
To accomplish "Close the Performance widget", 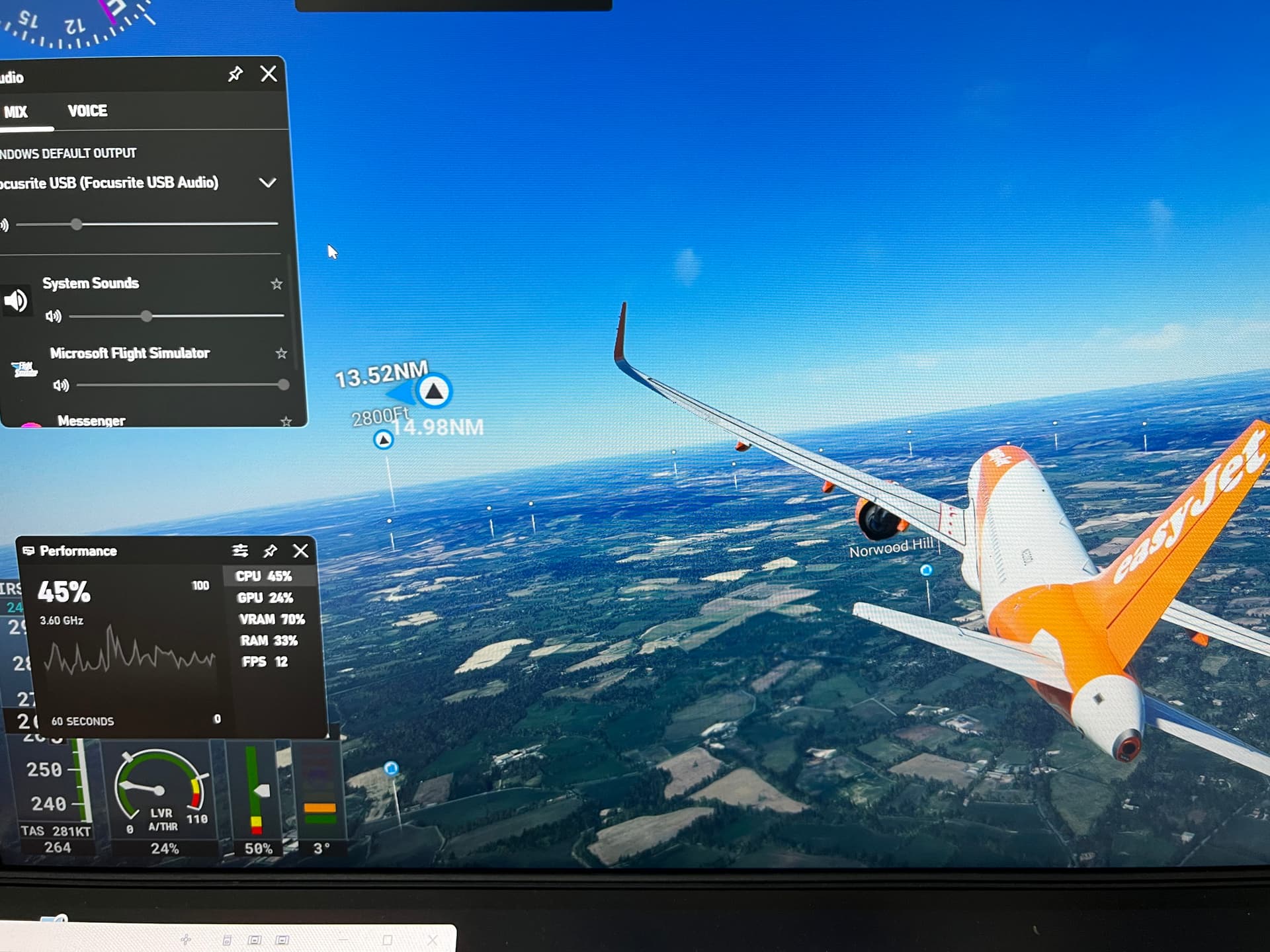I will coord(300,551).
